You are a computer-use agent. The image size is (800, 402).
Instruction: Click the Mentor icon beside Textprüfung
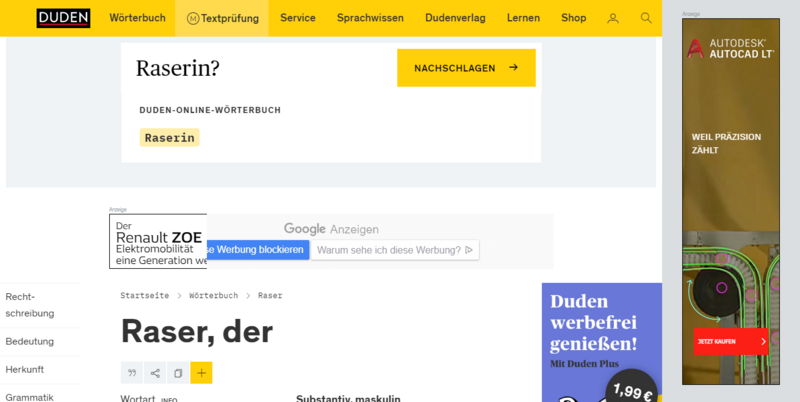click(193, 19)
